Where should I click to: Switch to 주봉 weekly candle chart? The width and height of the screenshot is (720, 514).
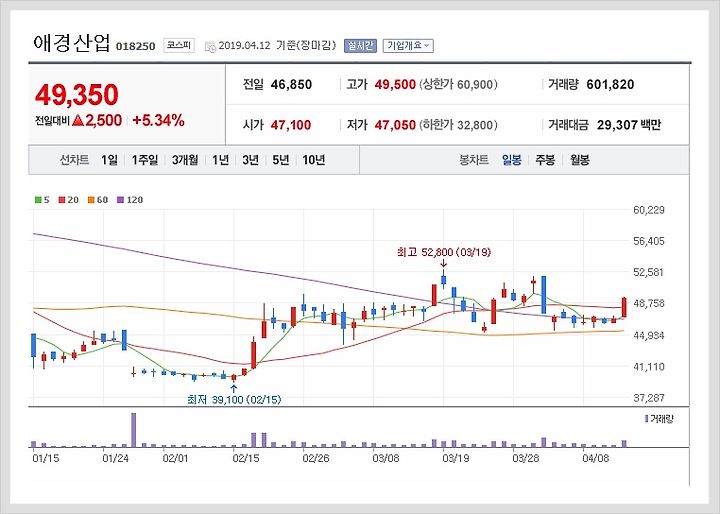tap(545, 160)
